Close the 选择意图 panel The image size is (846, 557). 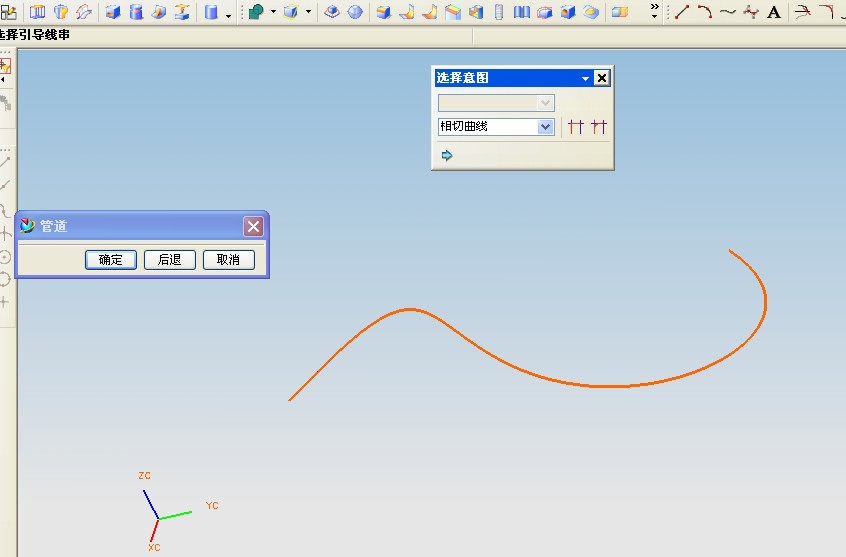click(x=602, y=78)
